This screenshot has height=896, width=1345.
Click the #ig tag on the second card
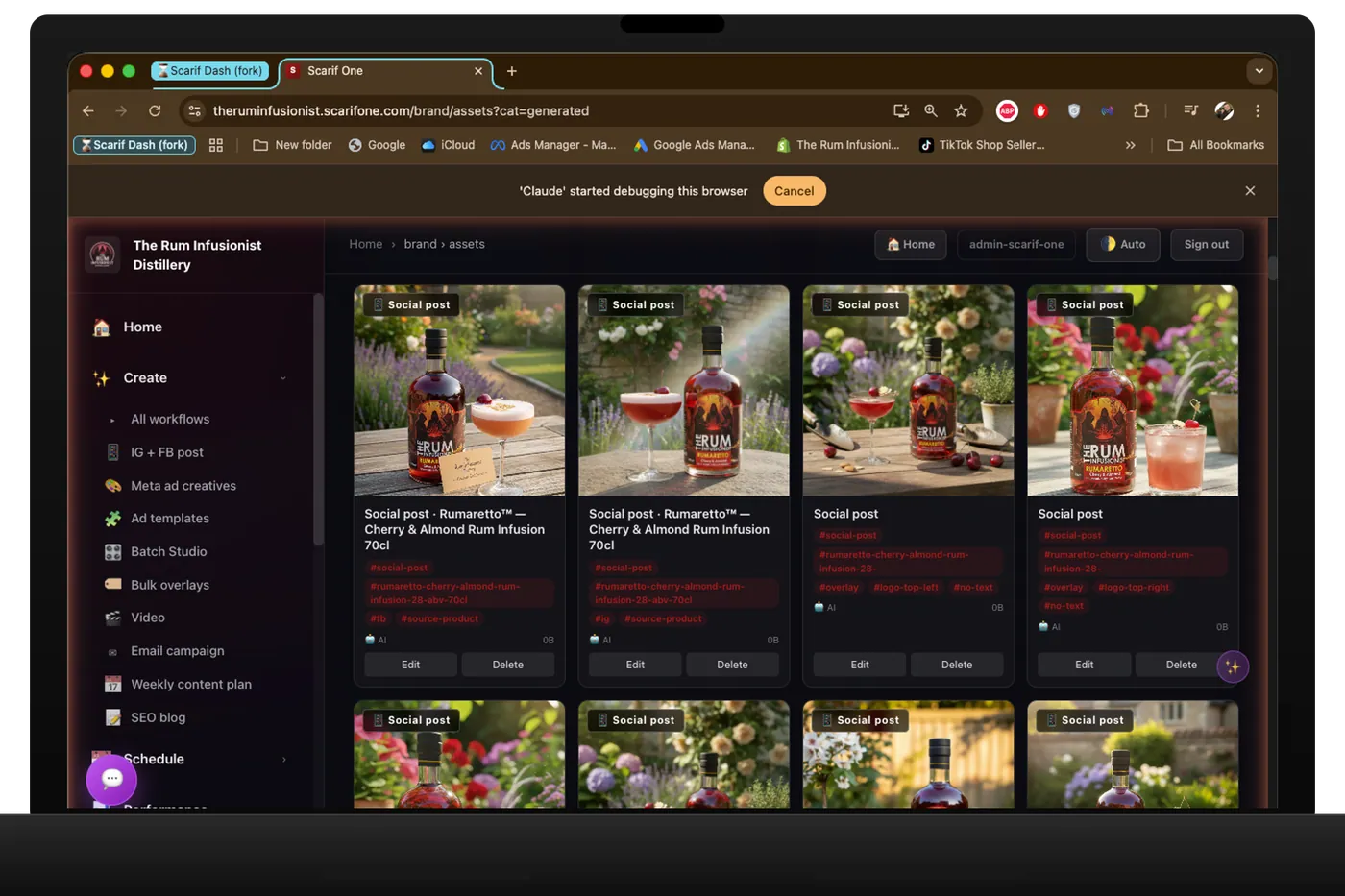click(602, 618)
